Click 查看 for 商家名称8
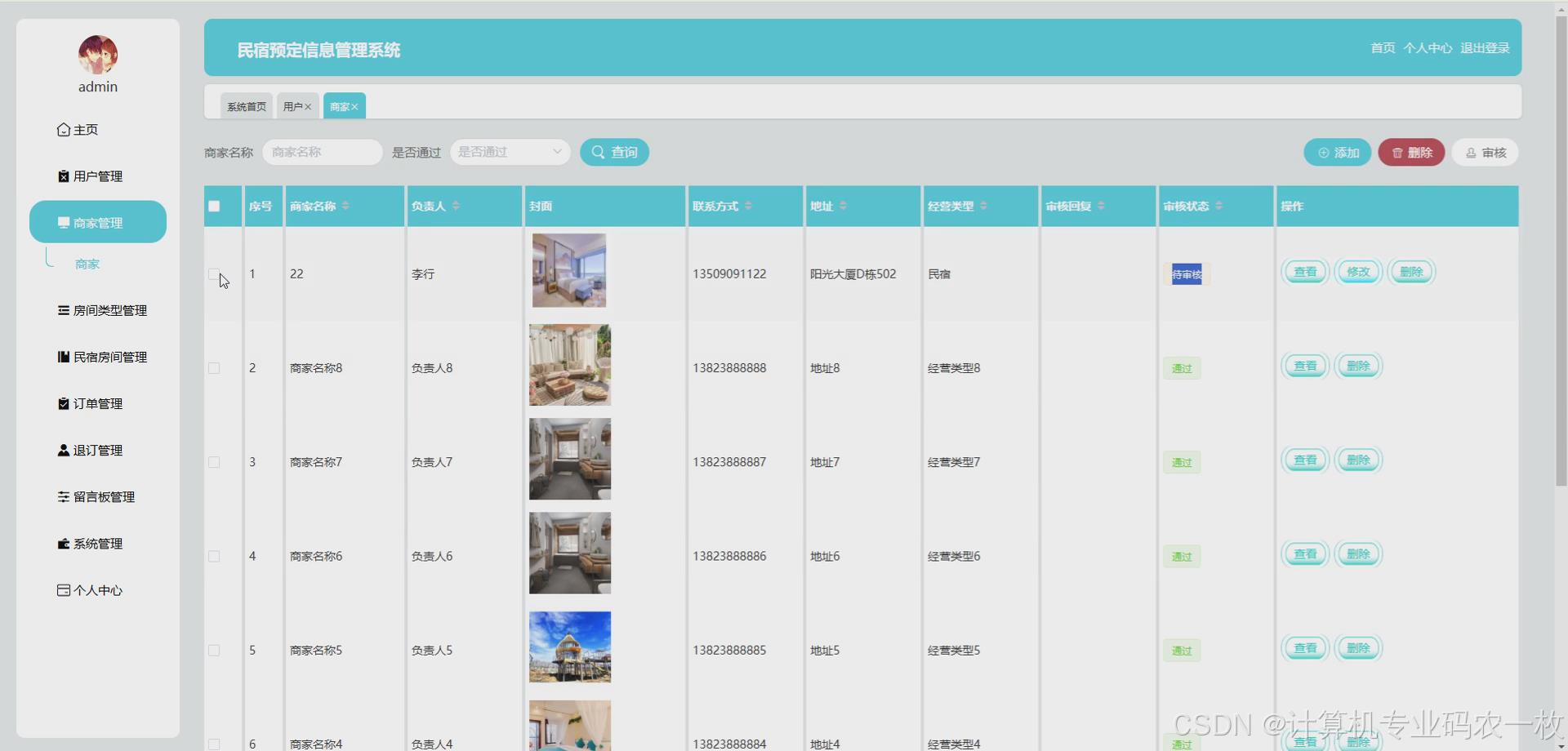The width and height of the screenshot is (1568, 751). (x=1305, y=366)
